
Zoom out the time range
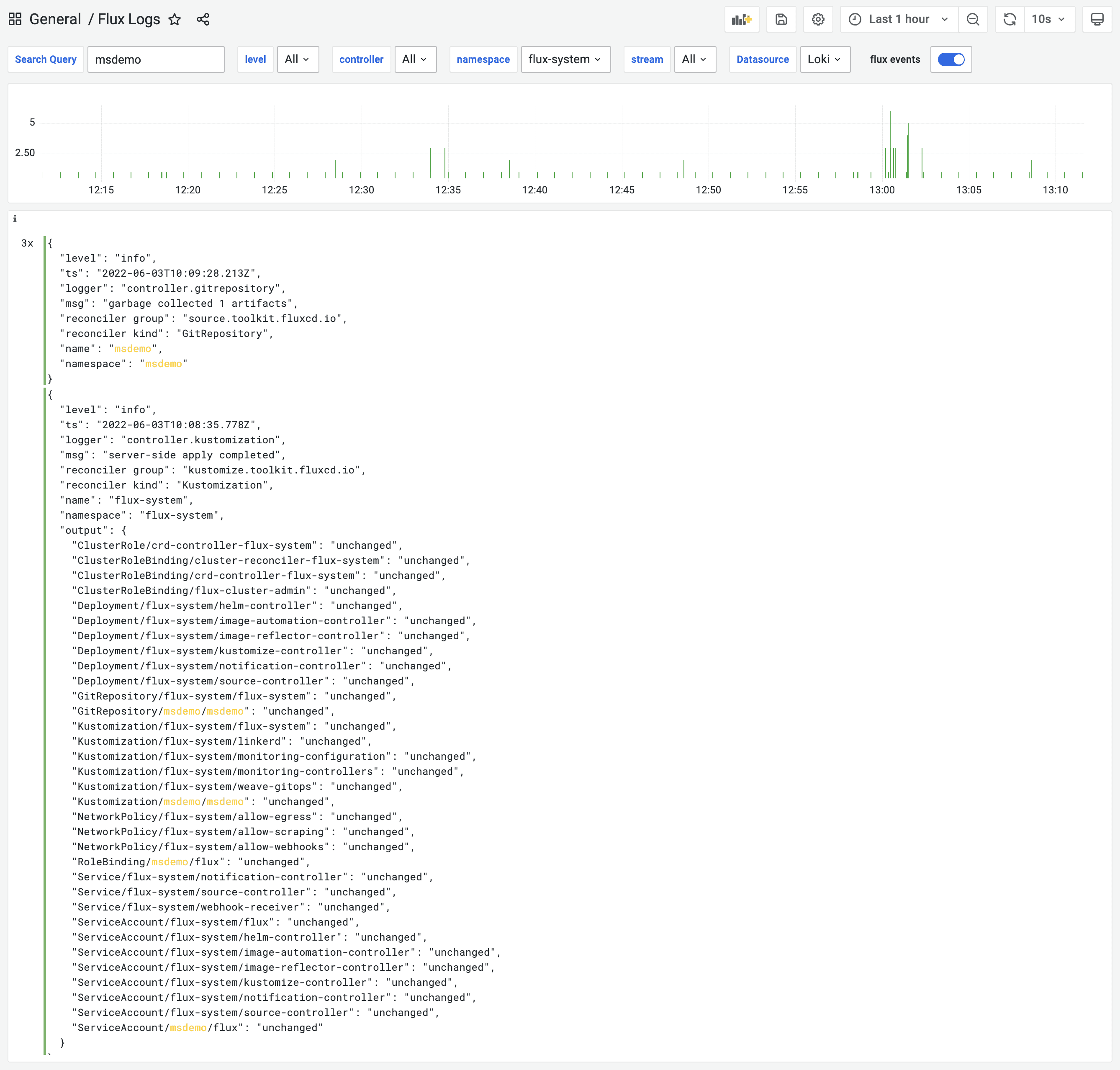tap(973, 19)
